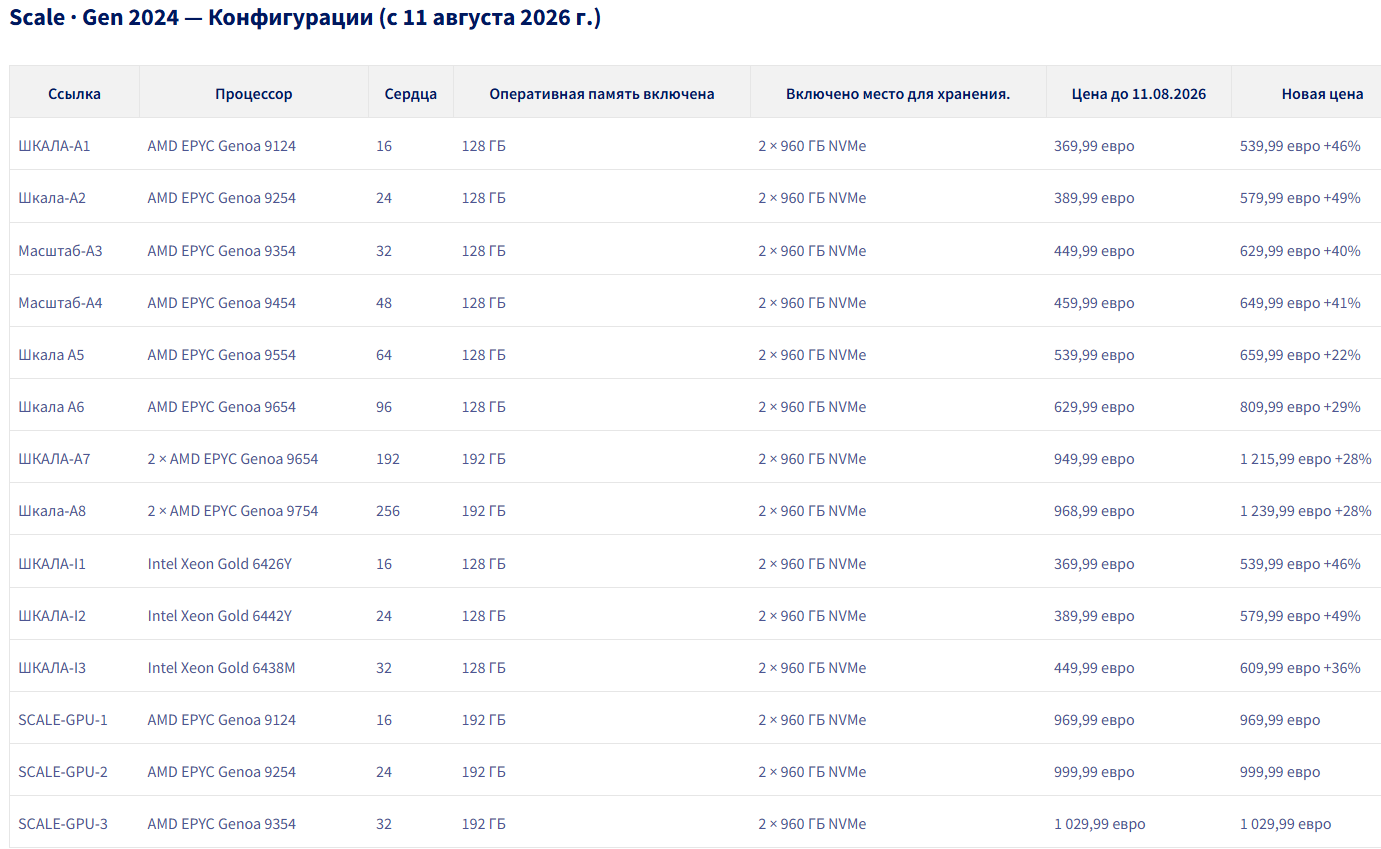
Task: Click "128 ГБ" memory in ШКАЛА-I2 row
Action: tap(484, 616)
